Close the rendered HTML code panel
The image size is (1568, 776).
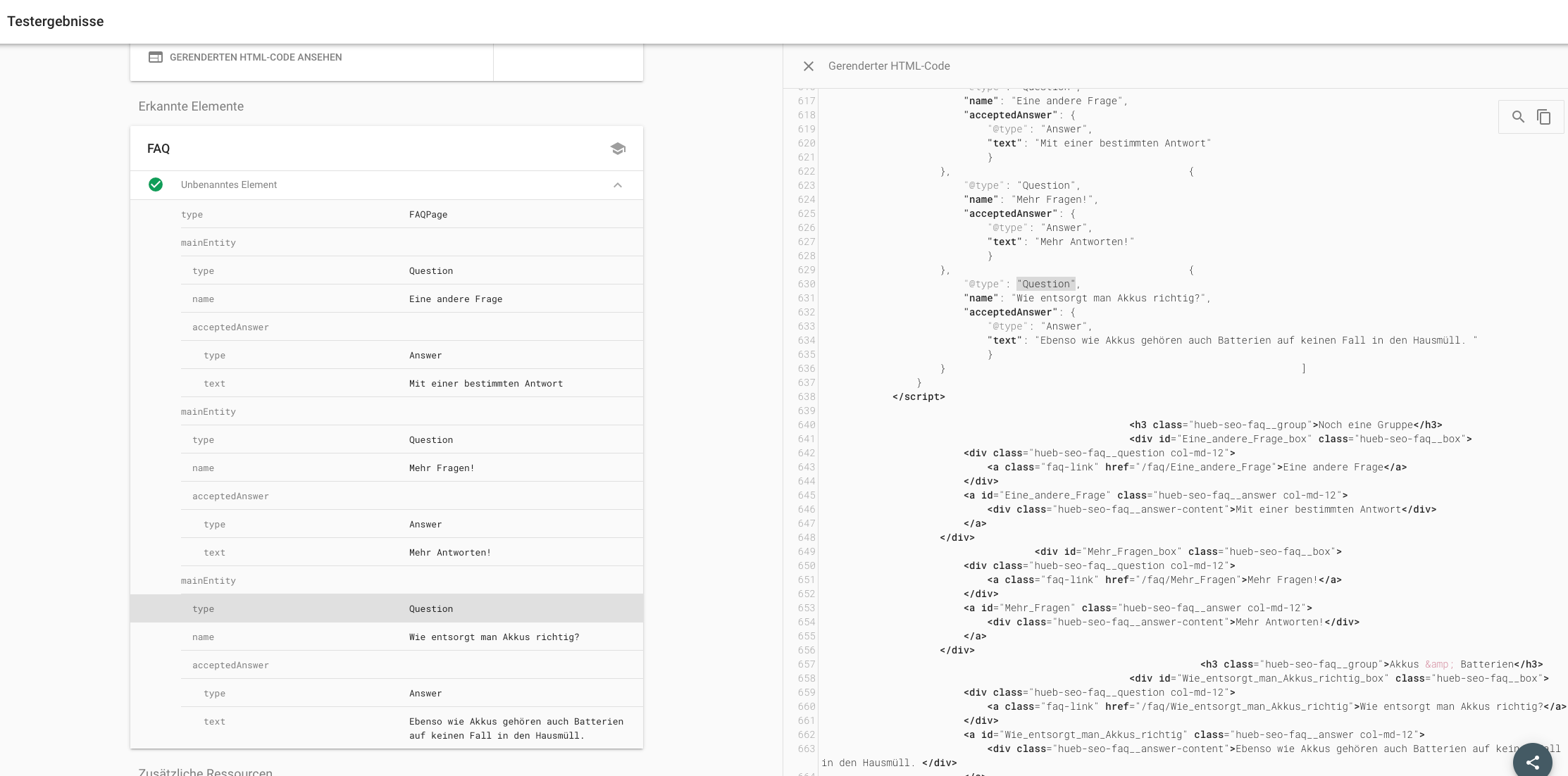[809, 66]
